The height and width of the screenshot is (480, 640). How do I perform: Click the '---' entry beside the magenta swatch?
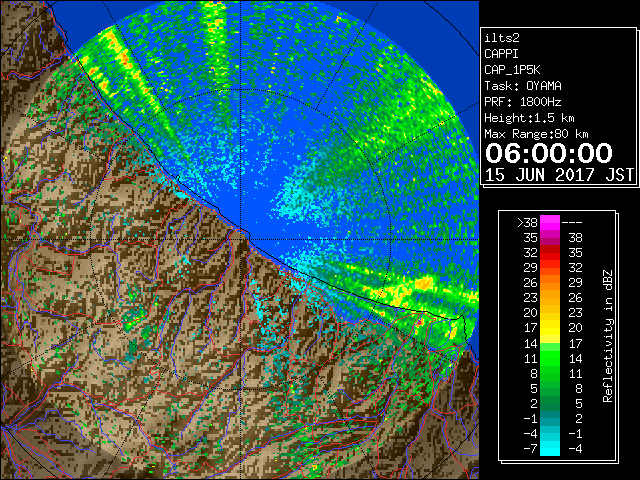pyautogui.click(x=572, y=223)
